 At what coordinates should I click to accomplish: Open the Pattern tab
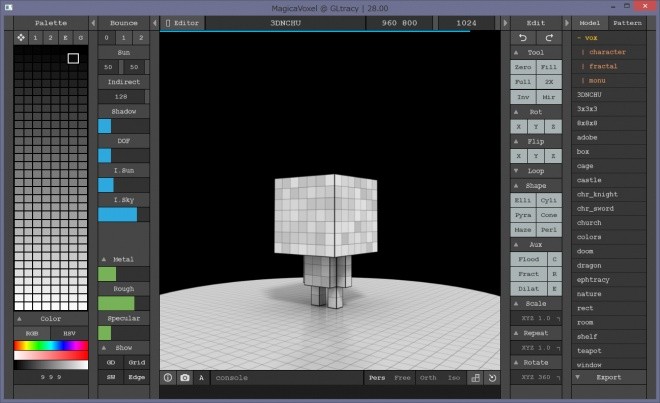pos(627,23)
